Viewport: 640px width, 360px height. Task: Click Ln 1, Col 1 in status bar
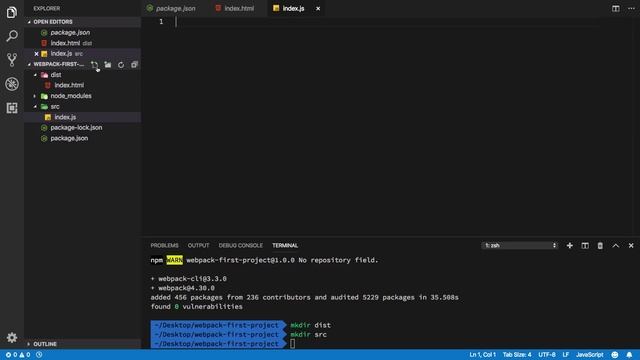click(482, 355)
